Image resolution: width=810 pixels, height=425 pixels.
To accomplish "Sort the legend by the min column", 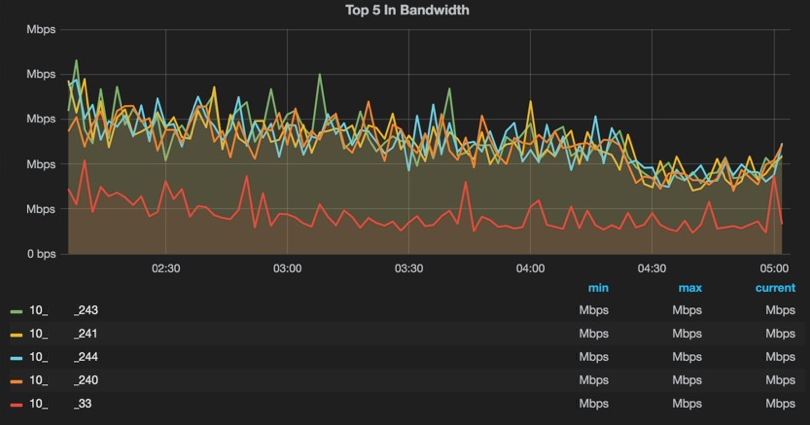I will pos(598,288).
